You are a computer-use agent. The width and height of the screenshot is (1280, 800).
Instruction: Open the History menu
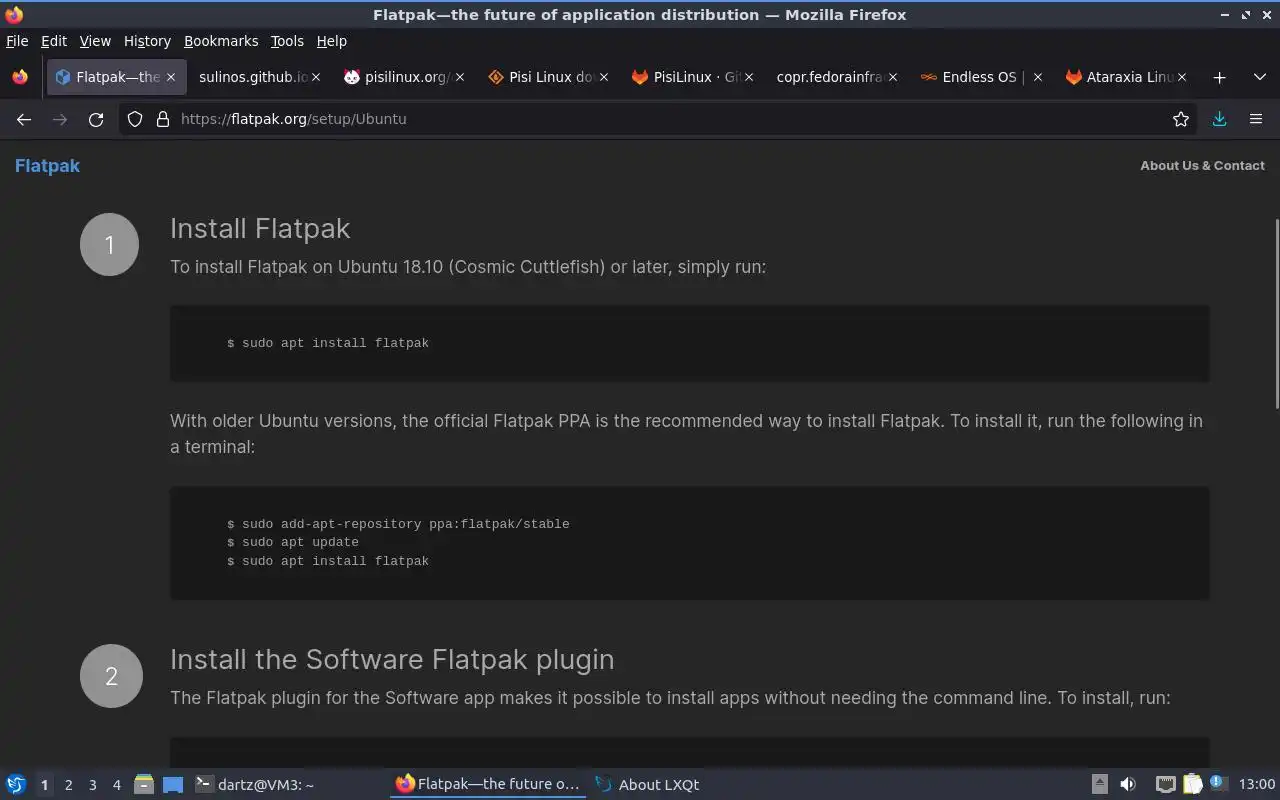(147, 41)
